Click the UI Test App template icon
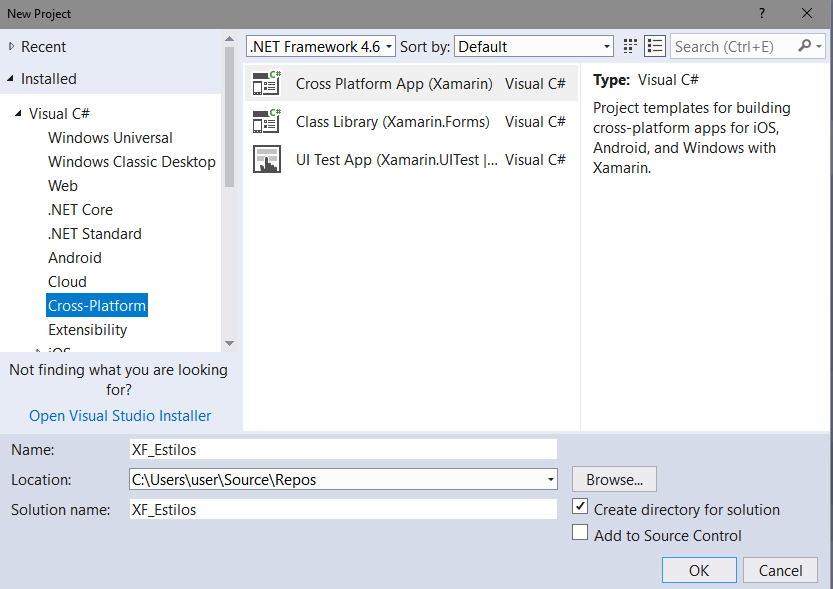Image resolution: width=833 pixels, height=589 pixels. tap(267, 159)
